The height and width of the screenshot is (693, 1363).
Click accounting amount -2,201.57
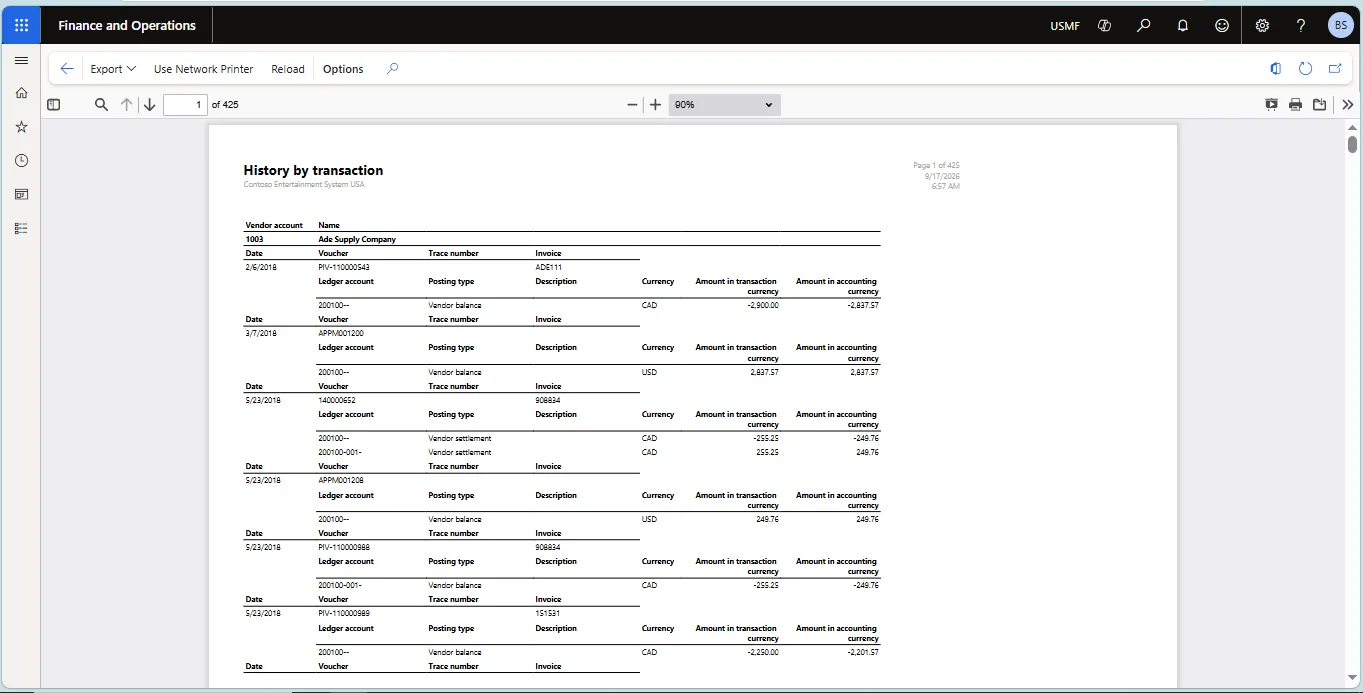point(863,652)
